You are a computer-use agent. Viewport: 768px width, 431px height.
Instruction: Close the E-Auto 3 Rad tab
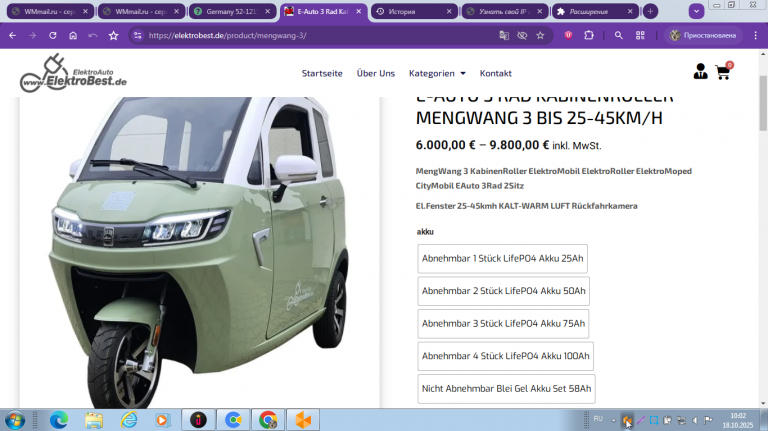pos(359,11)
